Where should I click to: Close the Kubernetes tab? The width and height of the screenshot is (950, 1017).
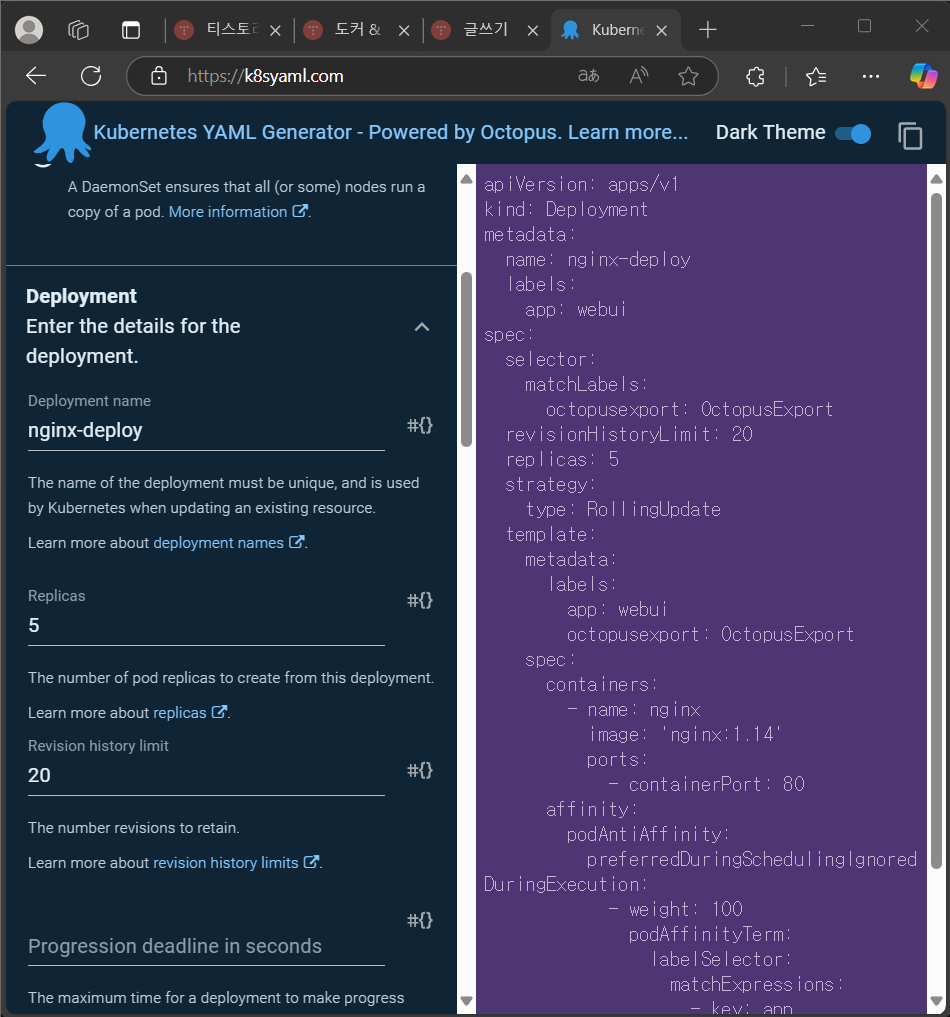[661, 30]
